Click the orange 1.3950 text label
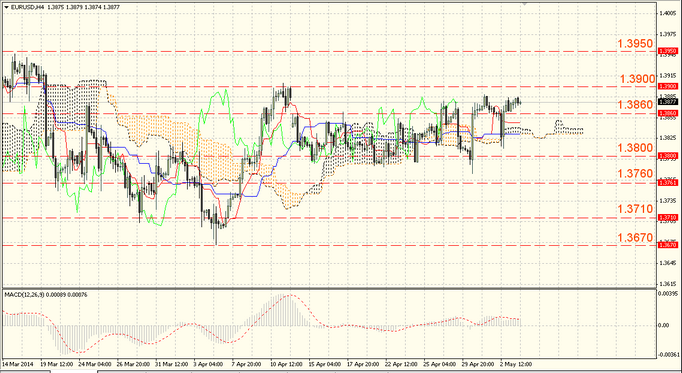The width and height of the screenshot is (682, 373). tap(635, 43)
